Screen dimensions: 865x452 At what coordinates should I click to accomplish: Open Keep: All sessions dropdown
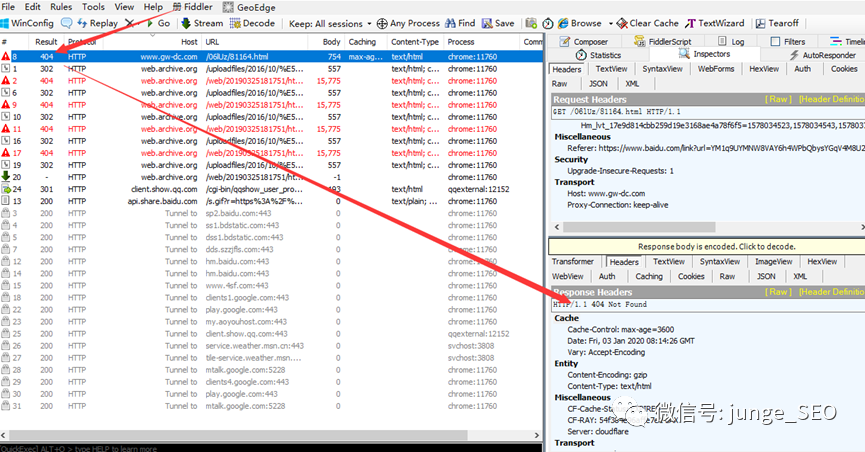tap(329, 24)
